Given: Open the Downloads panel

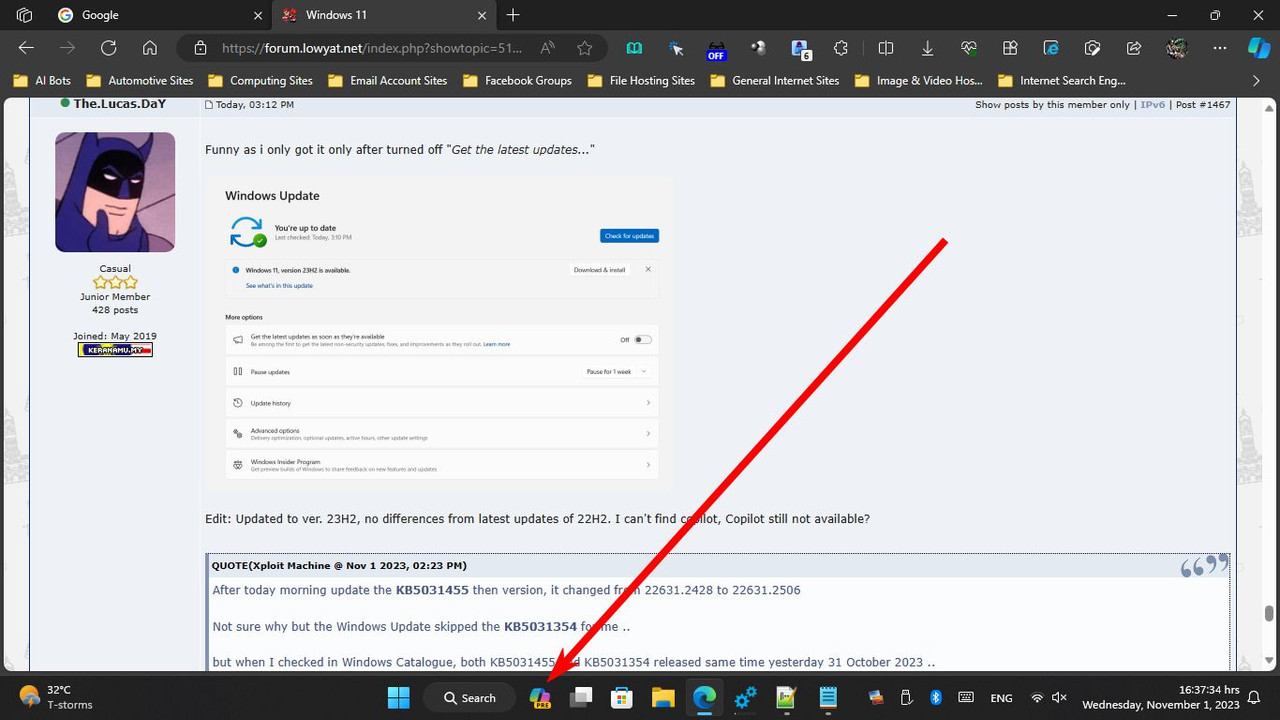Looking at the screenshot, I should coord(927,48).
